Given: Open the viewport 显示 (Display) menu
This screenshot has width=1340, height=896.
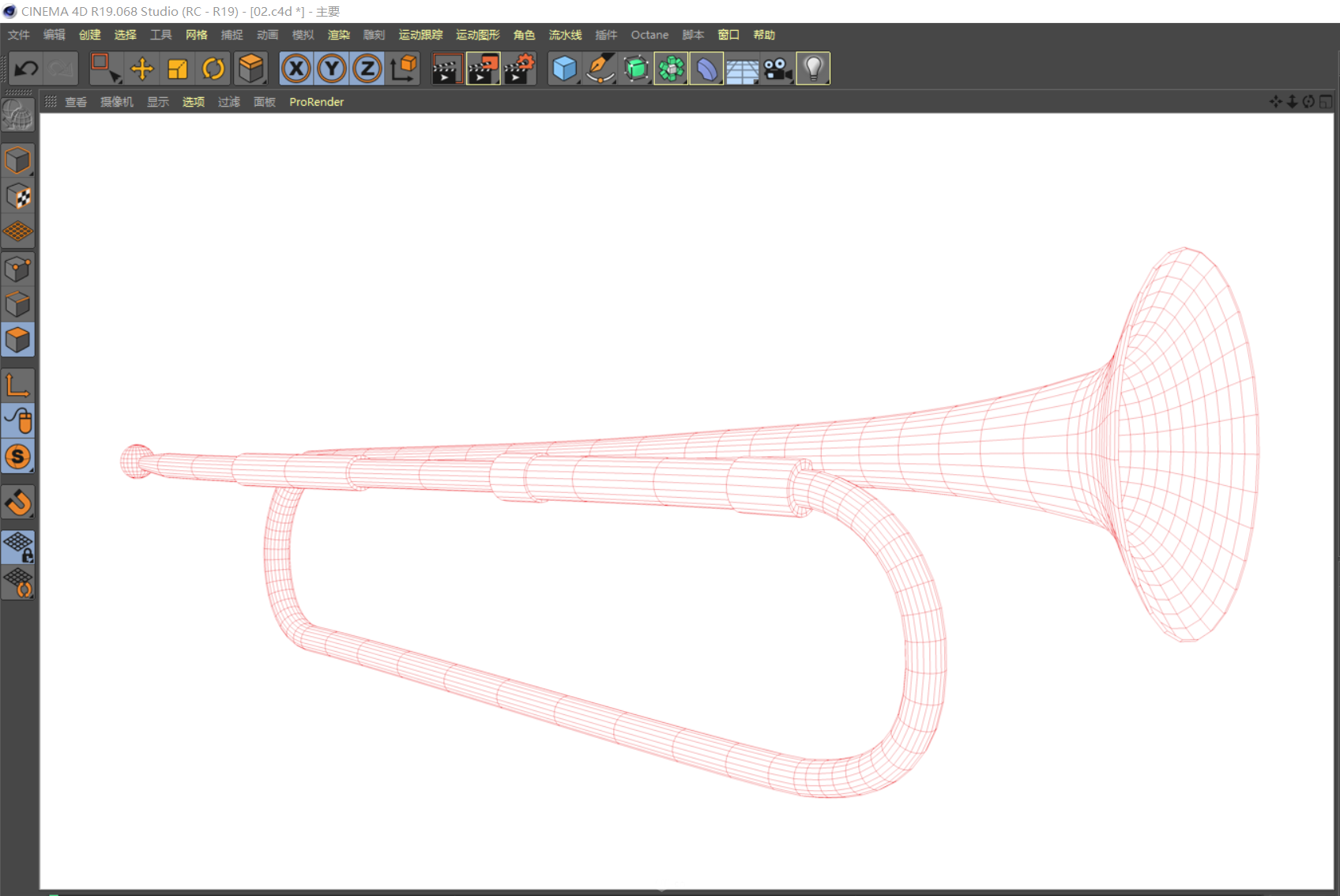Looking at the screenshot, I should click(x=157, y=102).
